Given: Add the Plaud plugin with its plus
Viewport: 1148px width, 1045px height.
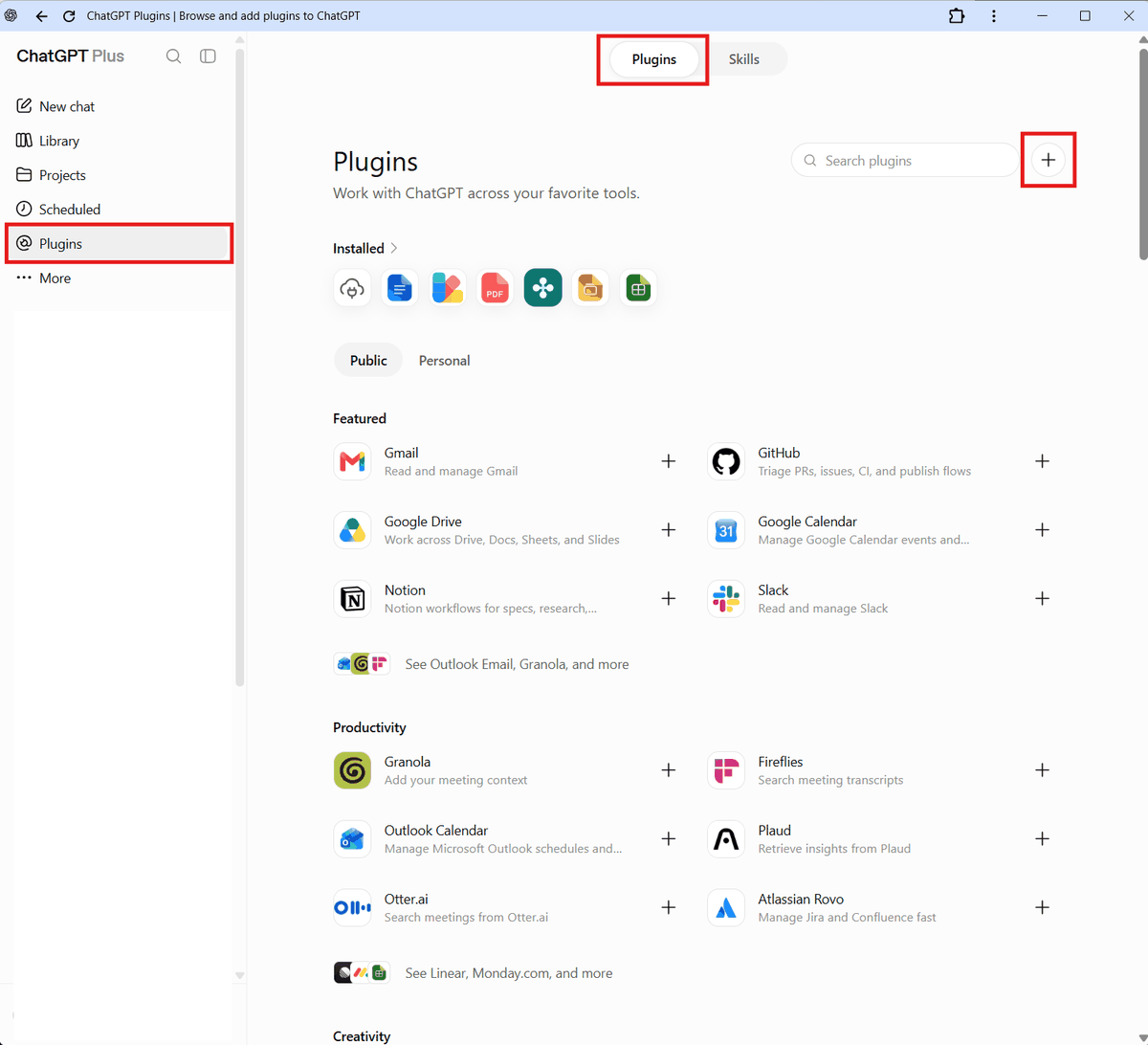Looking at the screenshot, I should point(1043,839).
